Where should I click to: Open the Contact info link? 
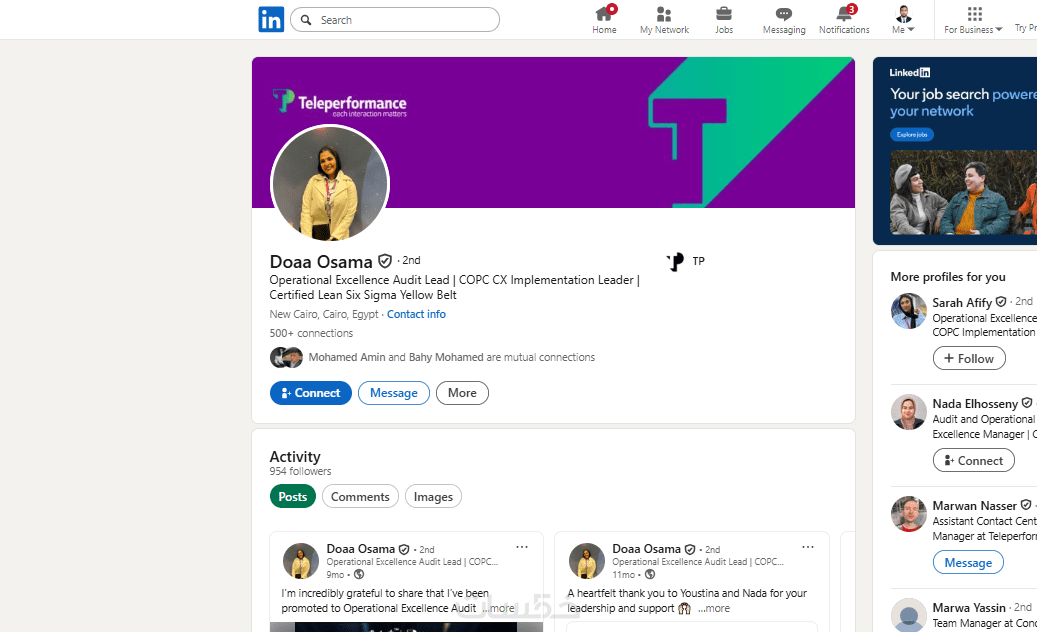[x=416, y=314]
